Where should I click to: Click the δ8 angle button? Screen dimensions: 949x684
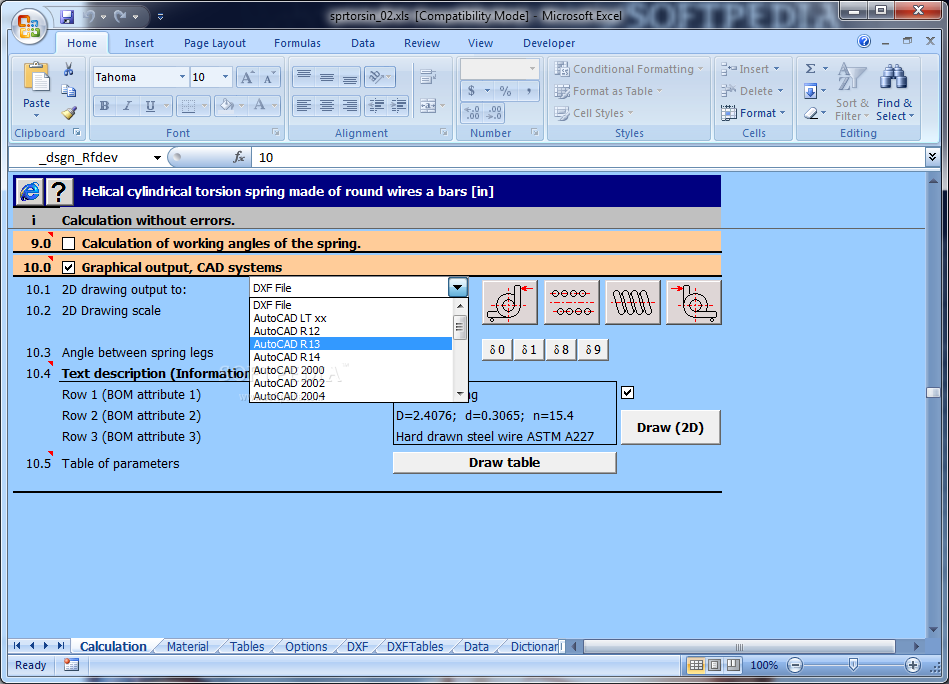click(561, 350)
